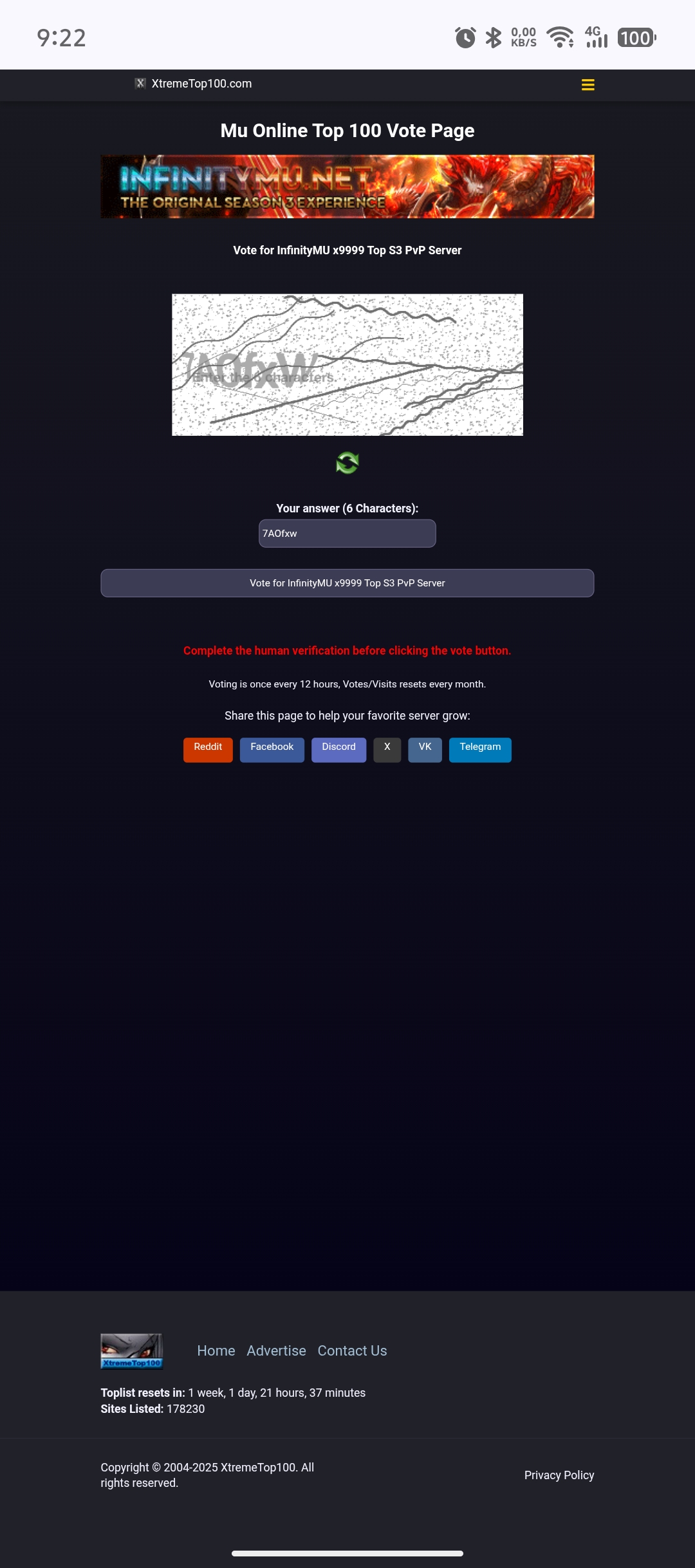
Task: Share the page on Telegram
Action: coord(481,750)
